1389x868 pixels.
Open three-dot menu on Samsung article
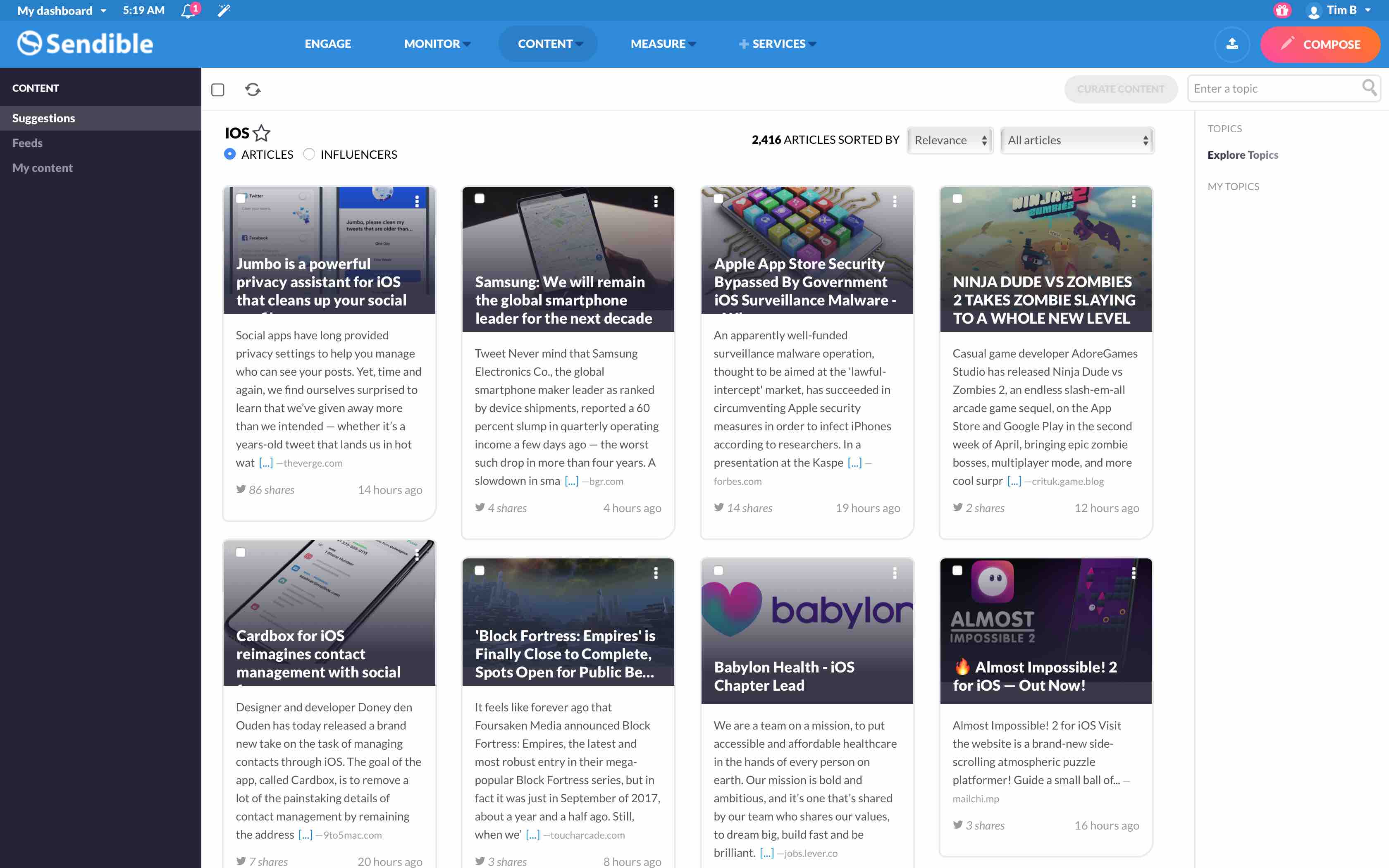click(656, 201)
